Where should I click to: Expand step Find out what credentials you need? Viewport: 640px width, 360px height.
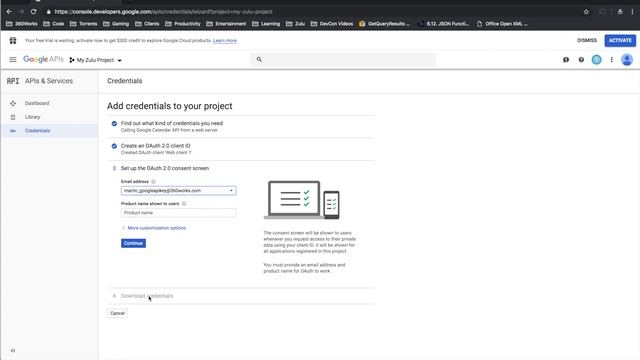click(x=172, y=123)
